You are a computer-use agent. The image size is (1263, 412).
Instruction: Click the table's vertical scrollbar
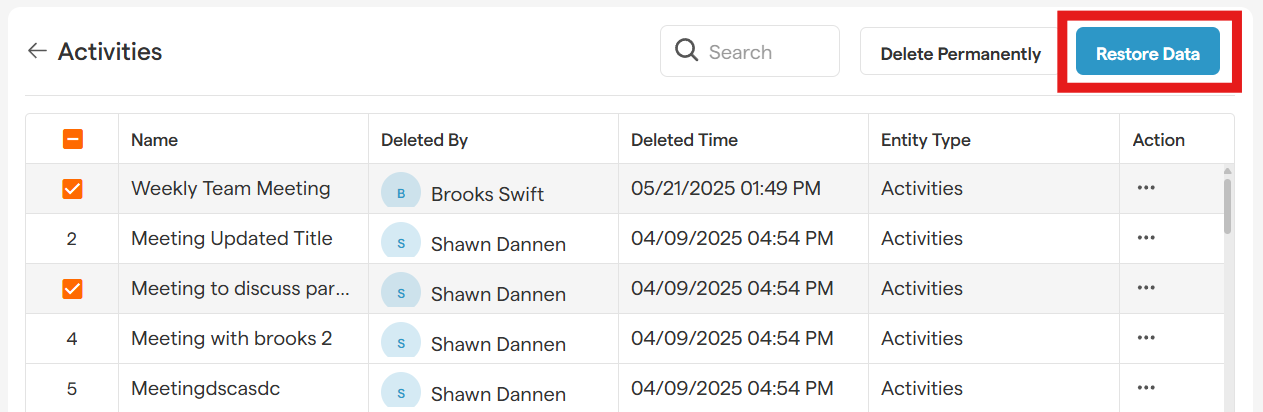[x=1227, y=205]
